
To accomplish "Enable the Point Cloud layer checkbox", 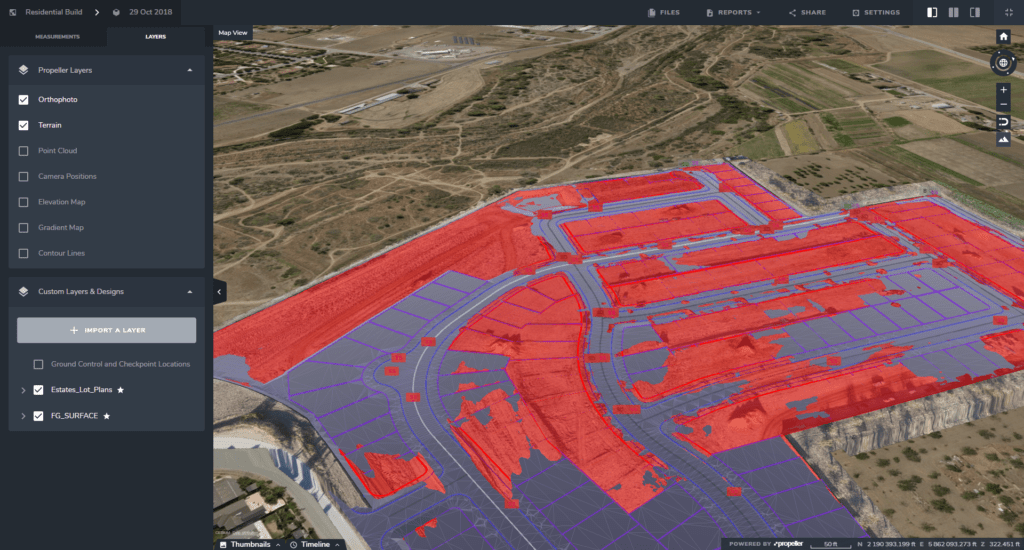I will (x=23, y=151).
